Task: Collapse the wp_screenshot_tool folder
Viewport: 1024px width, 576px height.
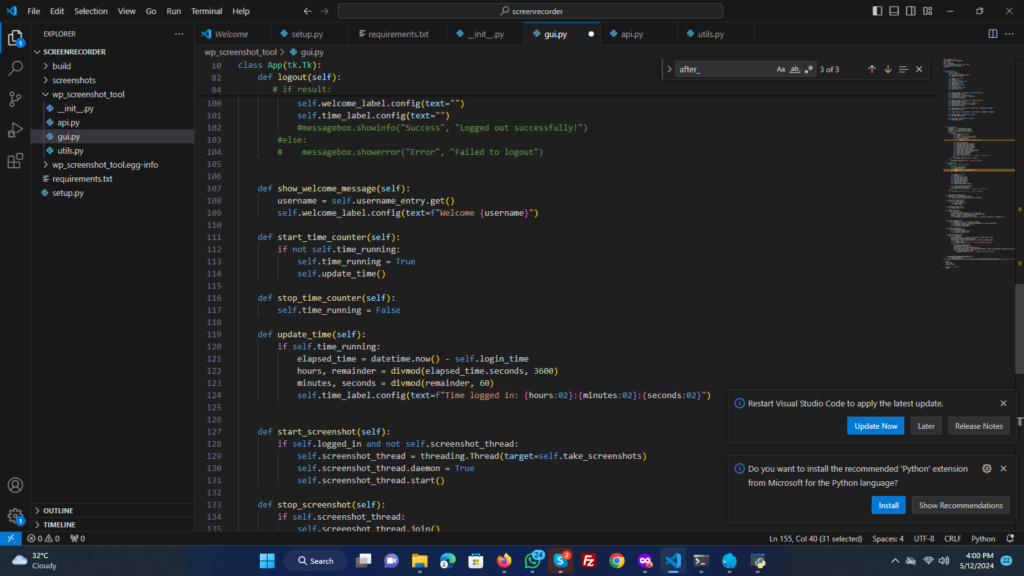Action: click(x=88, y=94)
